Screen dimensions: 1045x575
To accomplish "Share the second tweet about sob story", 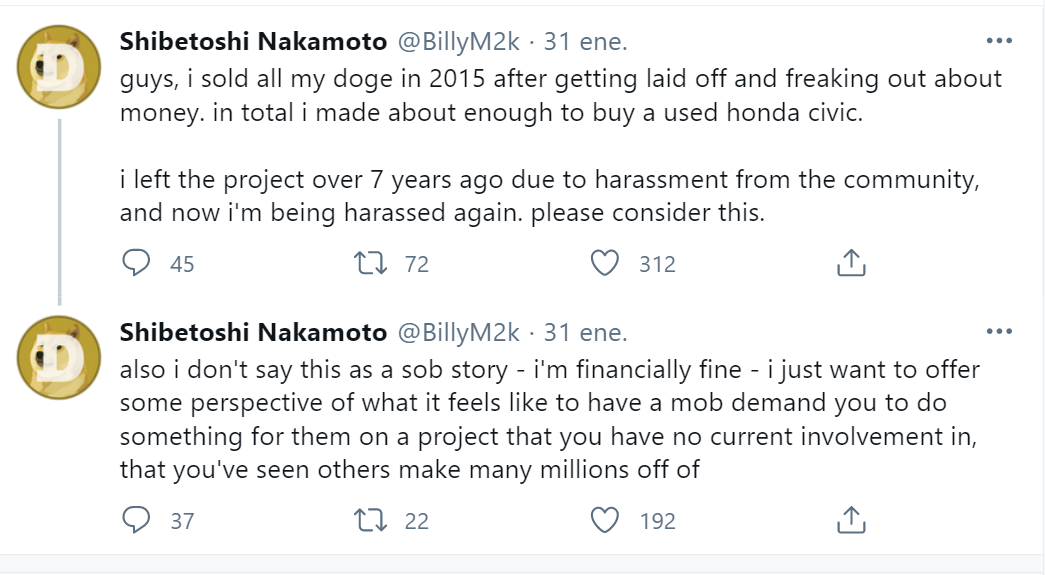I will click(849, 520).
